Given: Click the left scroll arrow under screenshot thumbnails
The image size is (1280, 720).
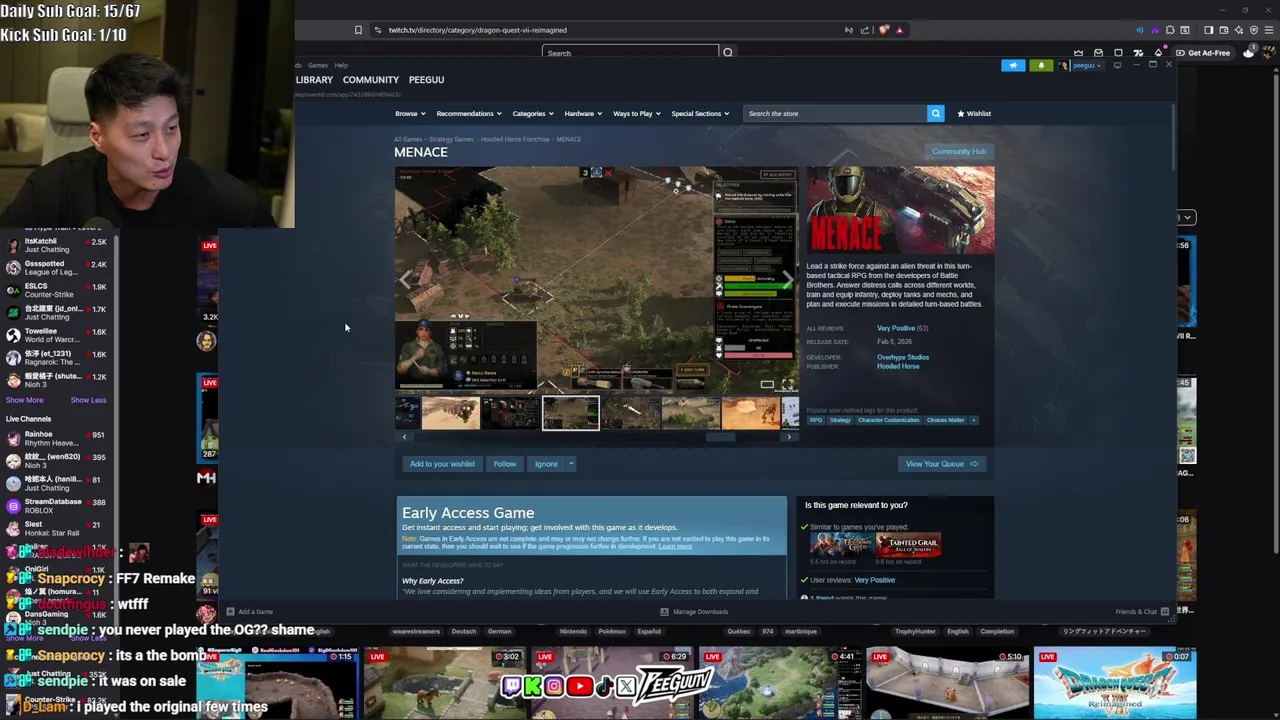Looking at the screenshot, I should pyautogui.click(x=404, y=437).
